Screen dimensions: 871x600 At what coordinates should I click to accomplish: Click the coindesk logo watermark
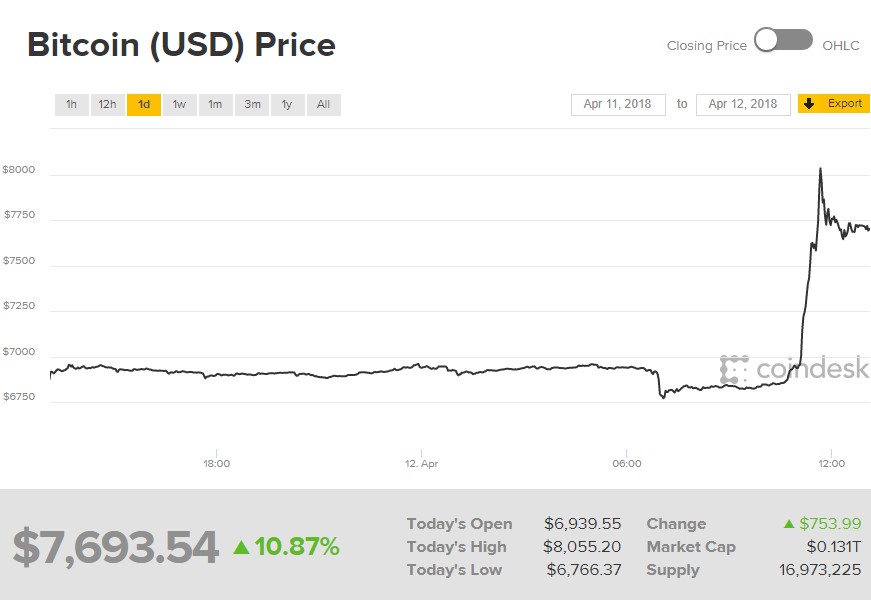(x=794, y=369)
